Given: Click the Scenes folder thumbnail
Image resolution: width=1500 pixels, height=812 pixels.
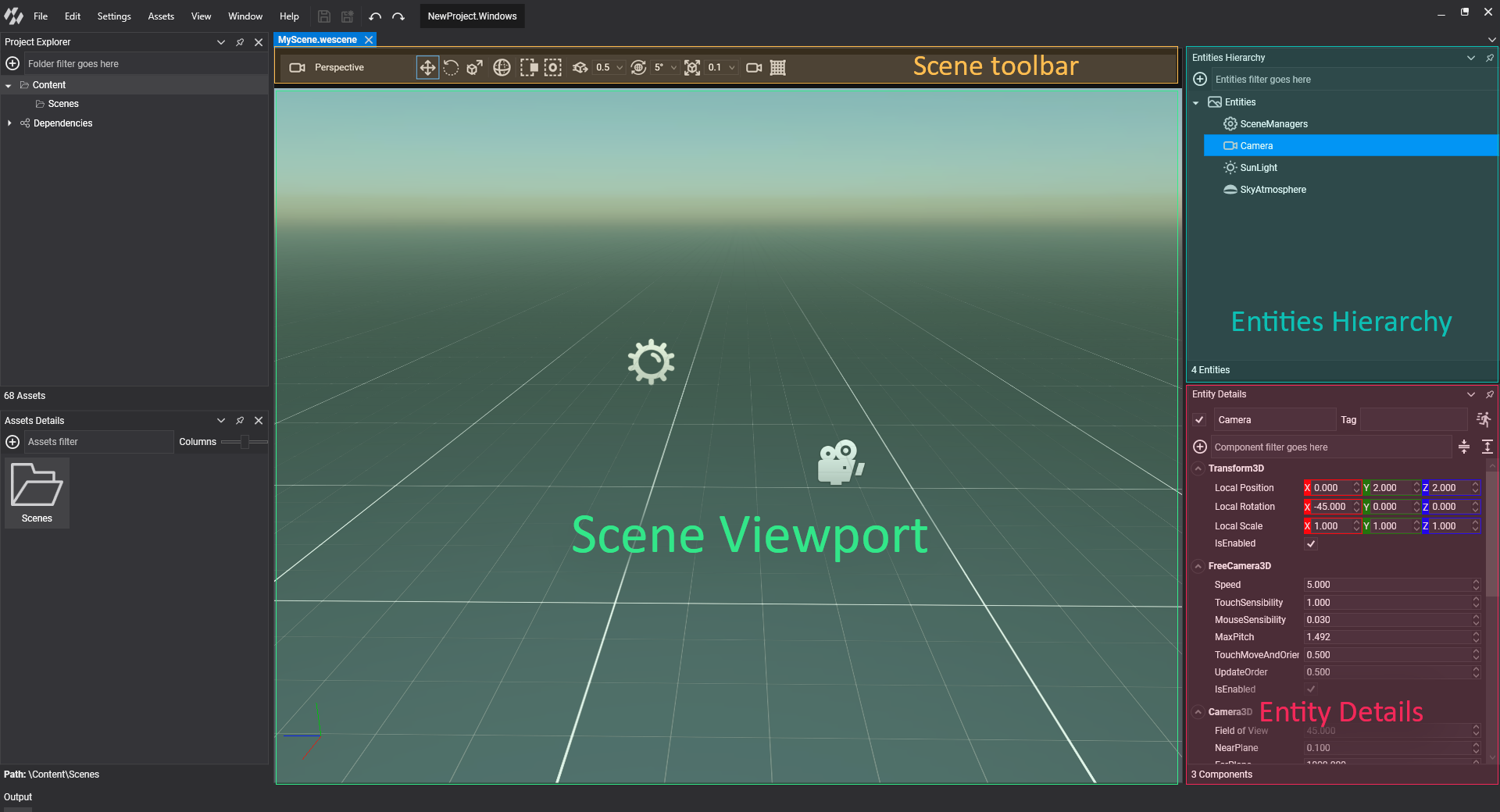Looking at the screenshot, I should 37,493.
